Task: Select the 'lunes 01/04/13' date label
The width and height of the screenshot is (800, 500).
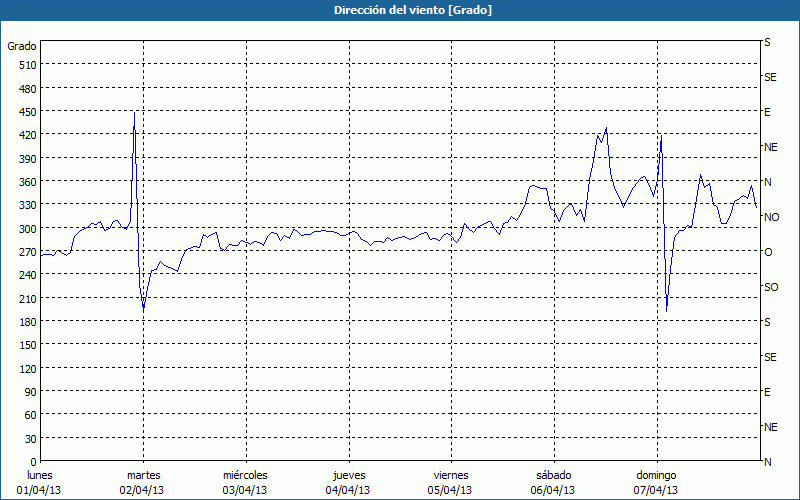Action: (39, 482)
